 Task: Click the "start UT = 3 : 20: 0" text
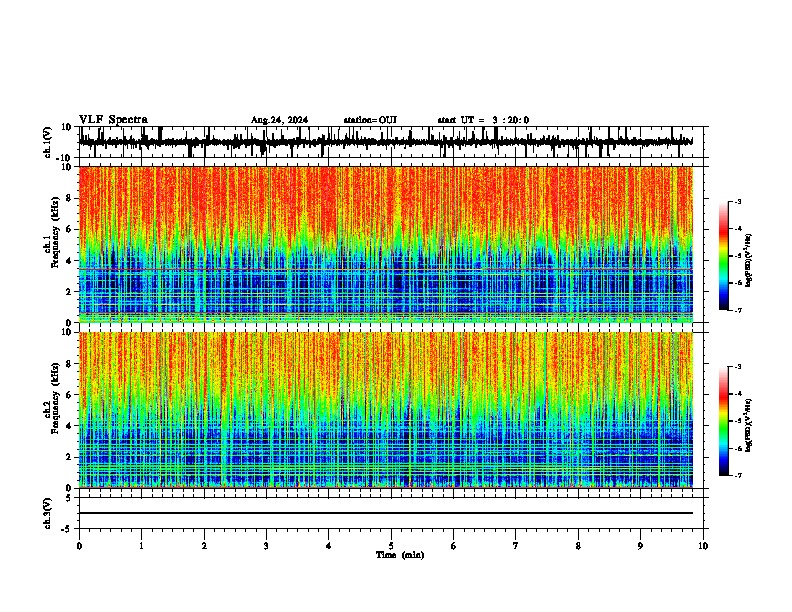coord(483,120)
